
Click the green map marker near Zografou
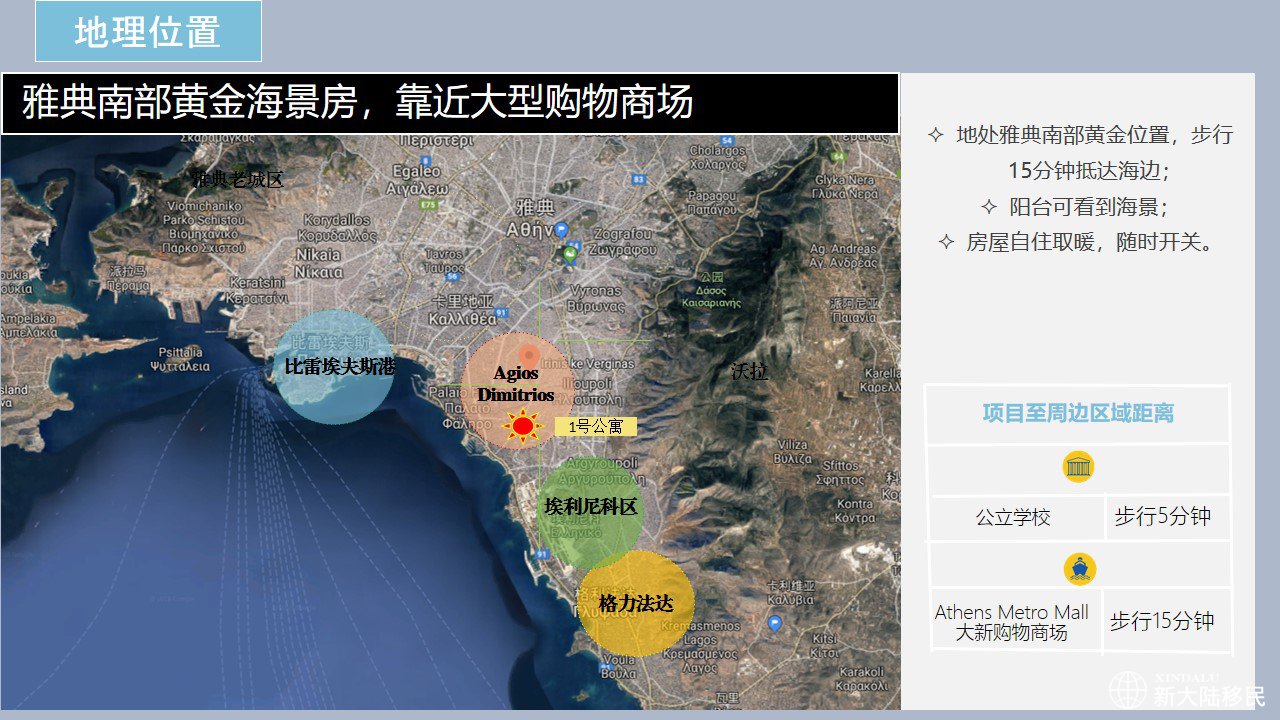click(570, 254)
